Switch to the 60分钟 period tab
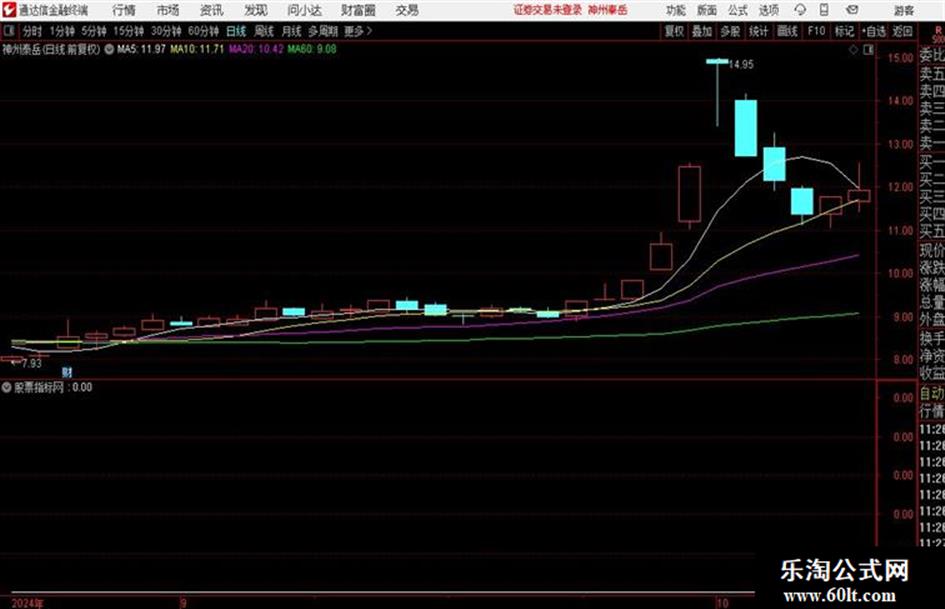Screen dimensions: 945x609 point(204,31)
